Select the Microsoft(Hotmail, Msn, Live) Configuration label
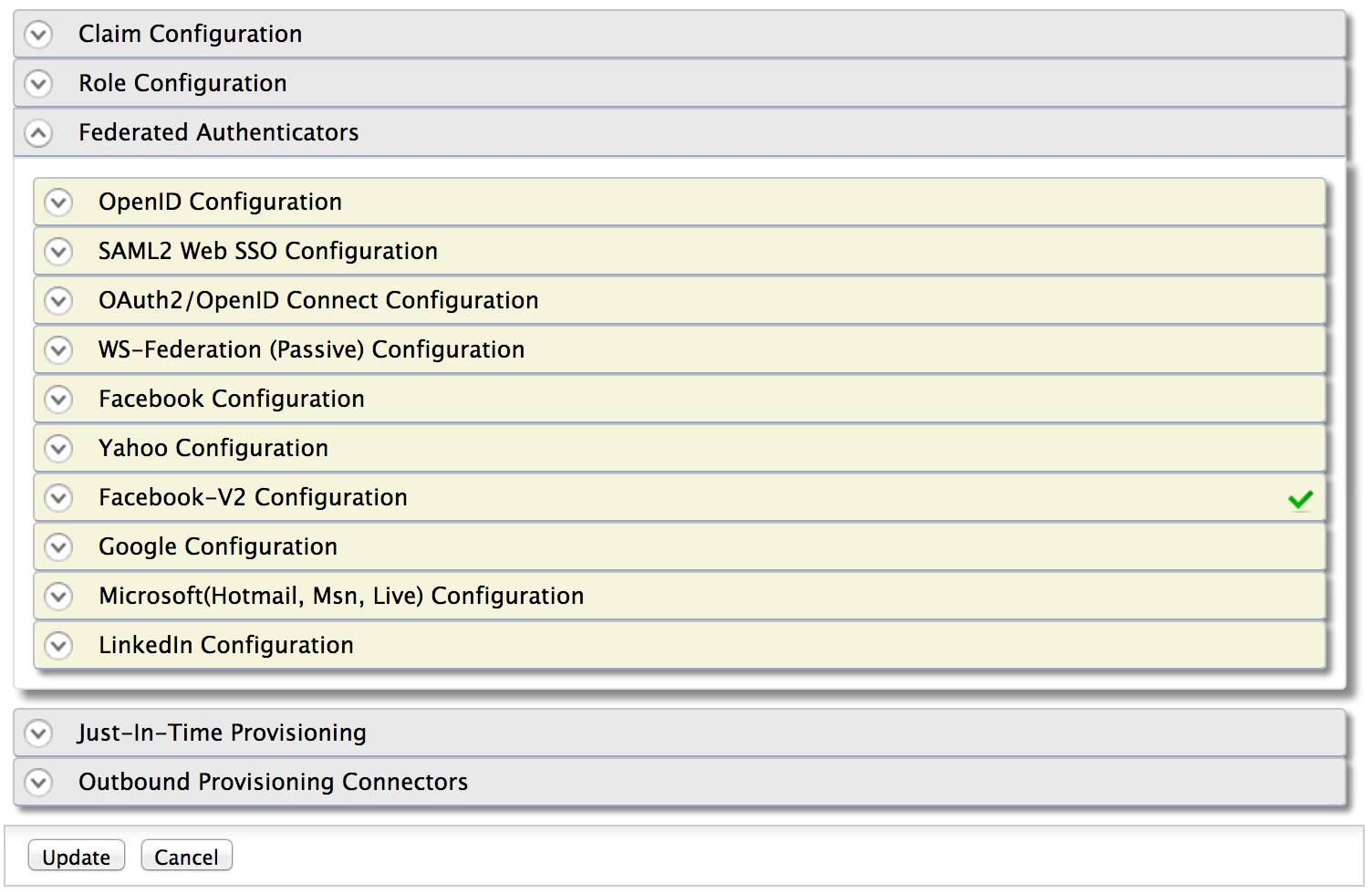 click(341, 596)
